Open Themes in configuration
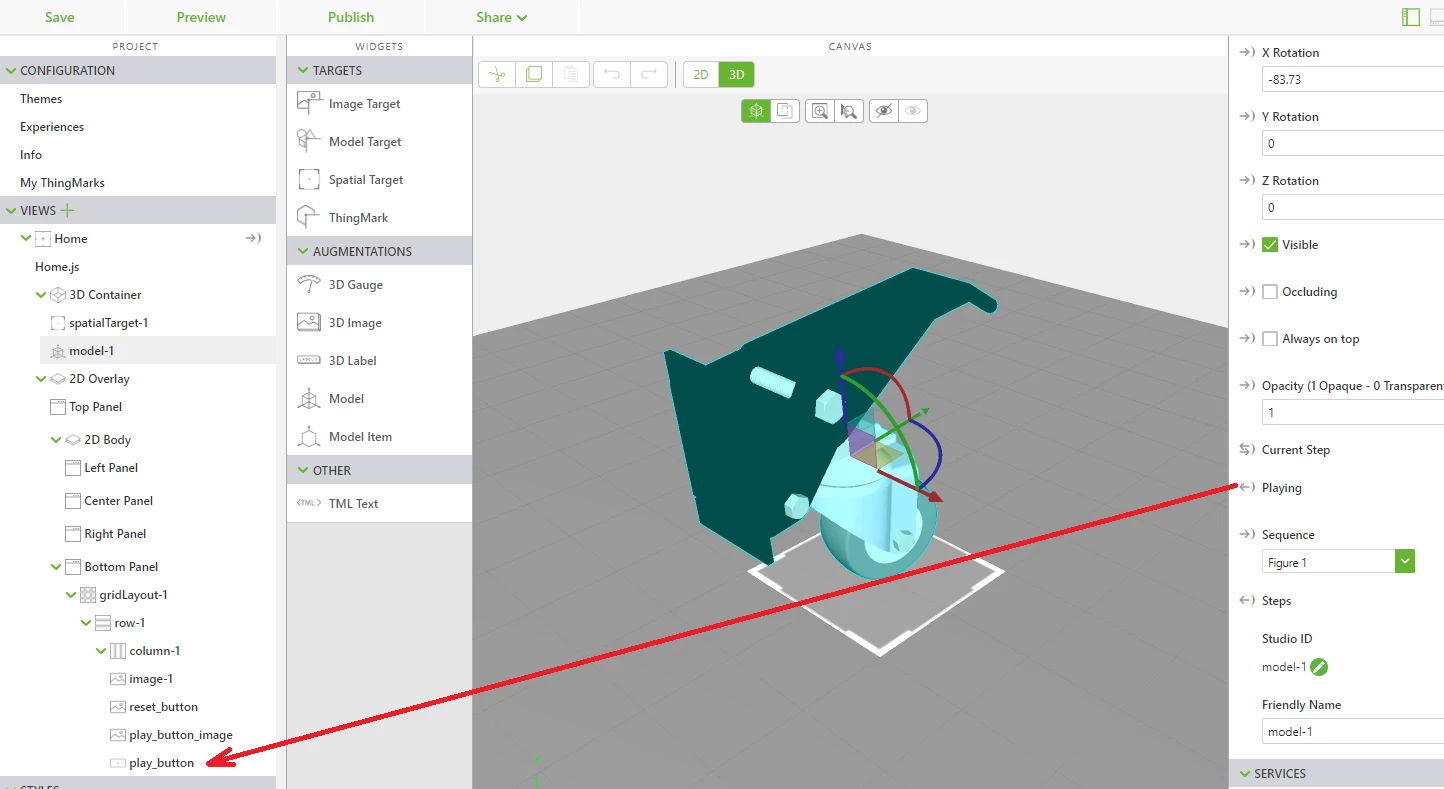 click(41, 98)
